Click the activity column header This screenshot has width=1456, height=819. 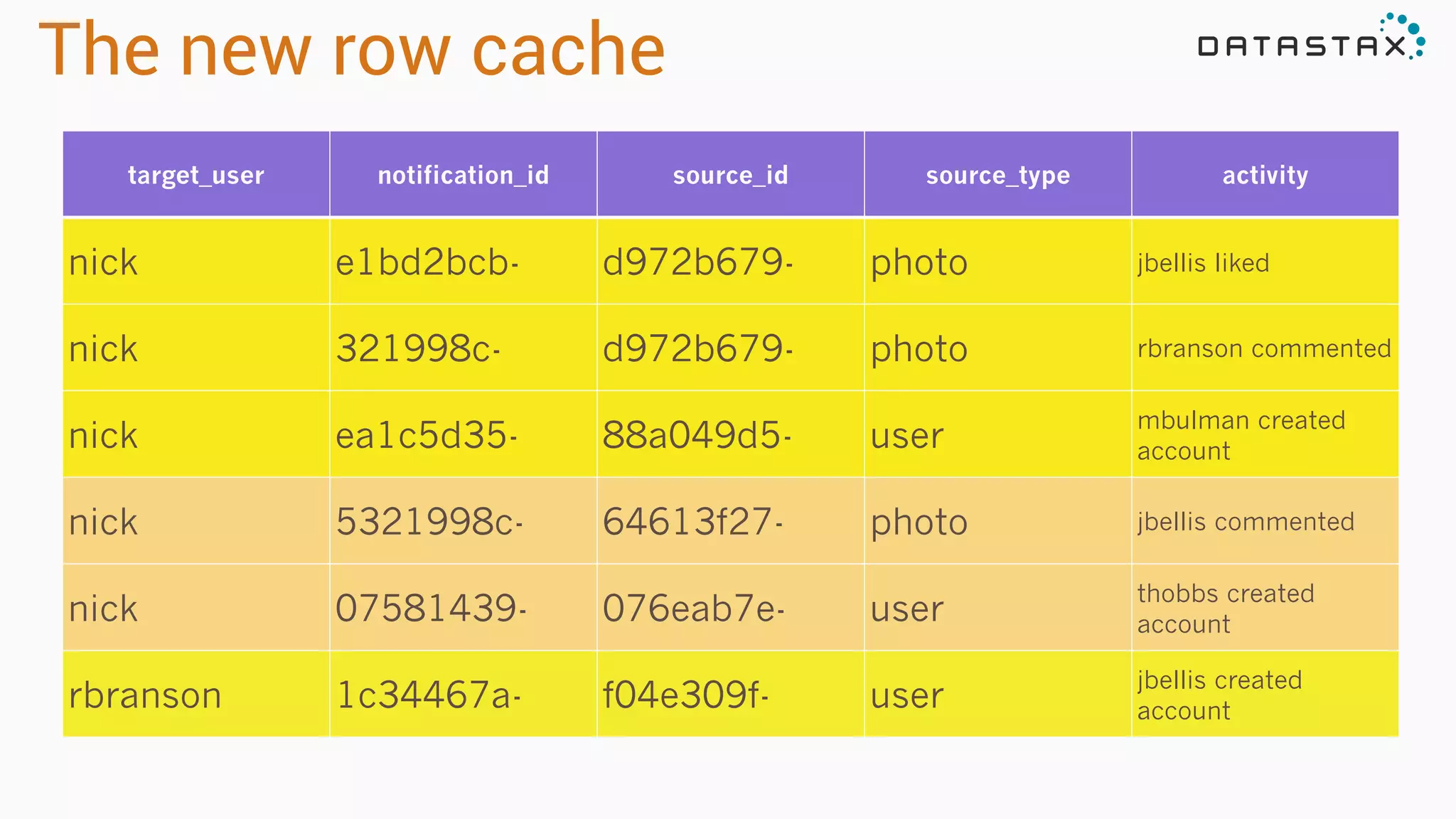[1265, 174]
